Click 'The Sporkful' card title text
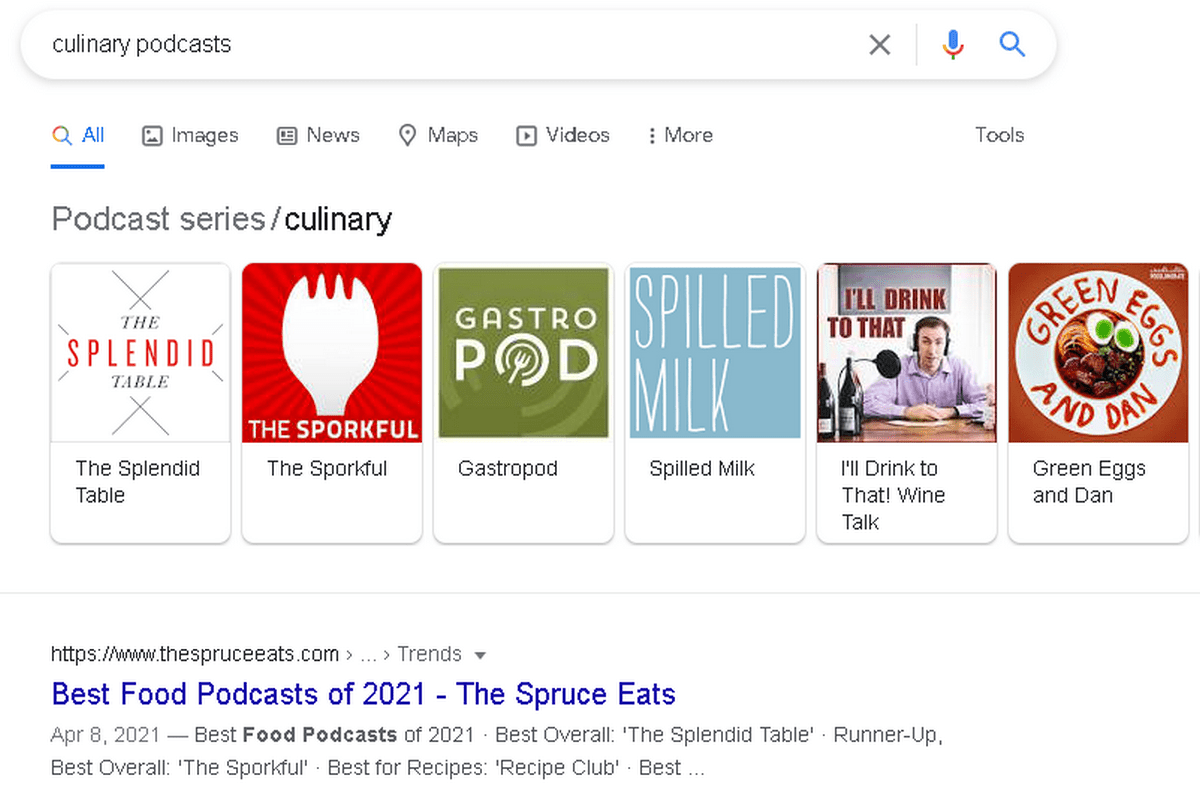The image size is (1200, 803). click(x=327, y=468)
